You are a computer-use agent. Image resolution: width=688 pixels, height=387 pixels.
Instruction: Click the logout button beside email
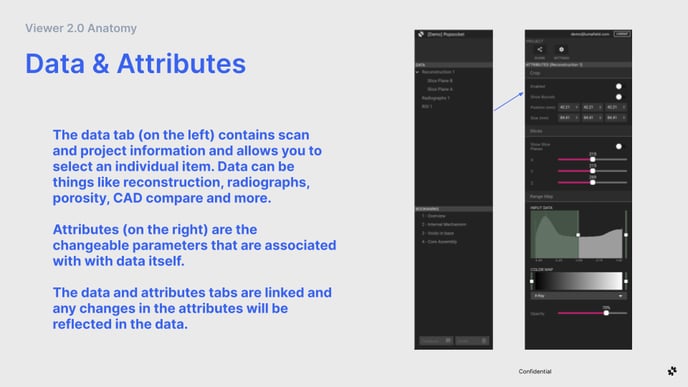[x=622, y=34]
